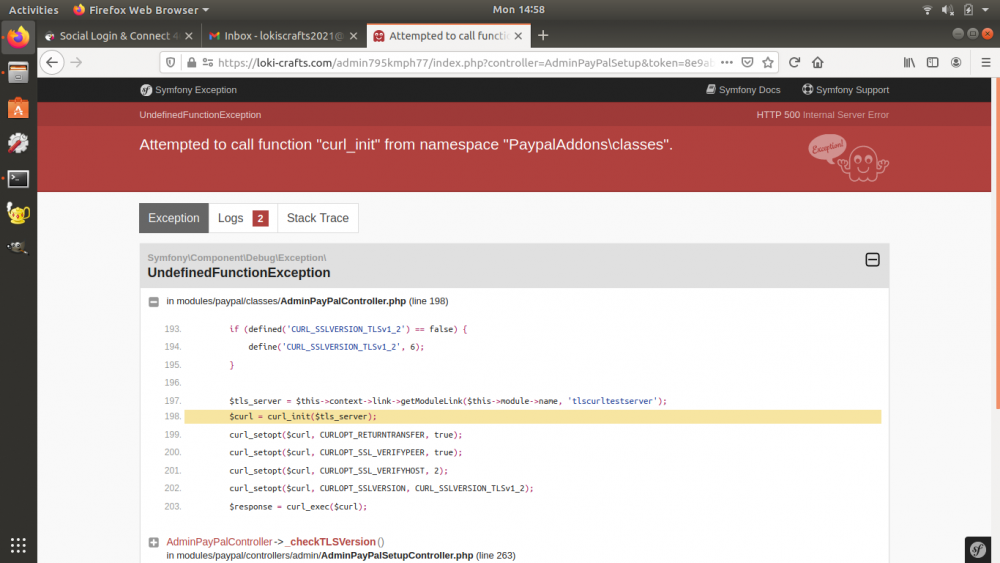
Task: Open the Logs tab
Action: 243,218
